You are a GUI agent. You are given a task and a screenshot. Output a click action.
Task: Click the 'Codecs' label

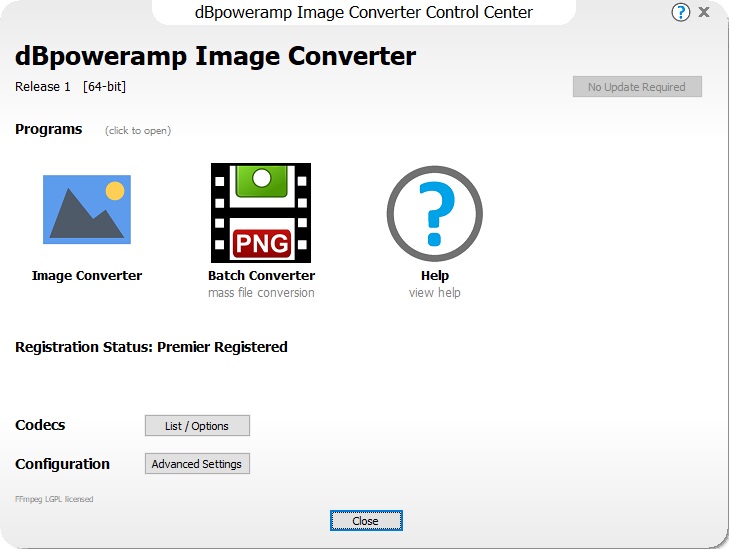[40, 425]
